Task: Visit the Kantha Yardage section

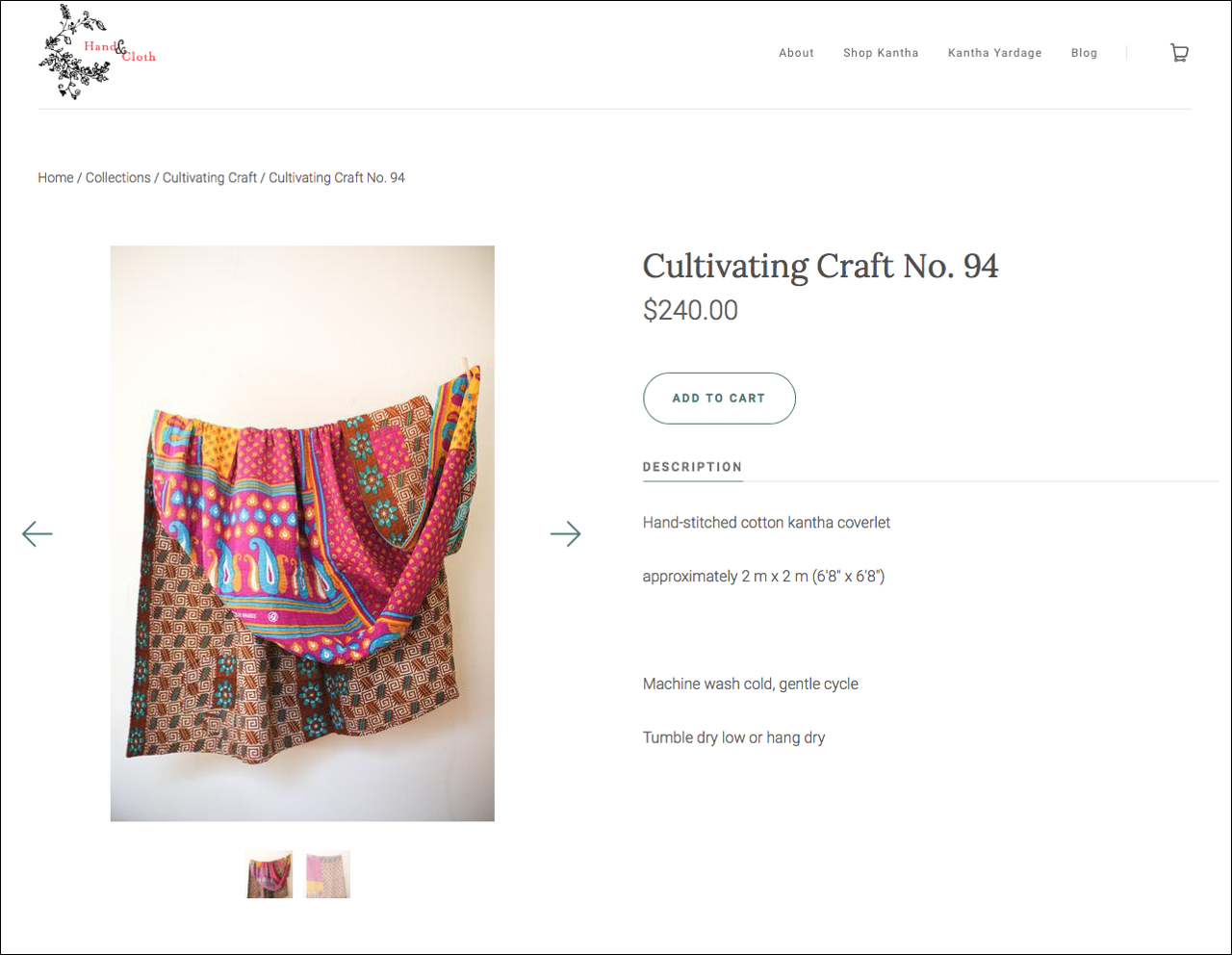Action: click(x=994, y=53)
